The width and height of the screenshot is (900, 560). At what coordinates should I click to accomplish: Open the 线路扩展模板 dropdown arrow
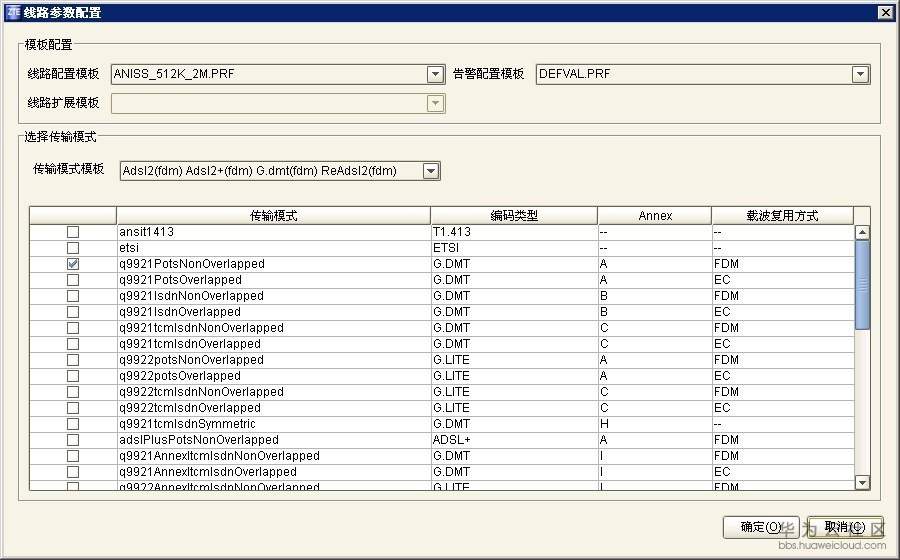click(x=435, y=103)
